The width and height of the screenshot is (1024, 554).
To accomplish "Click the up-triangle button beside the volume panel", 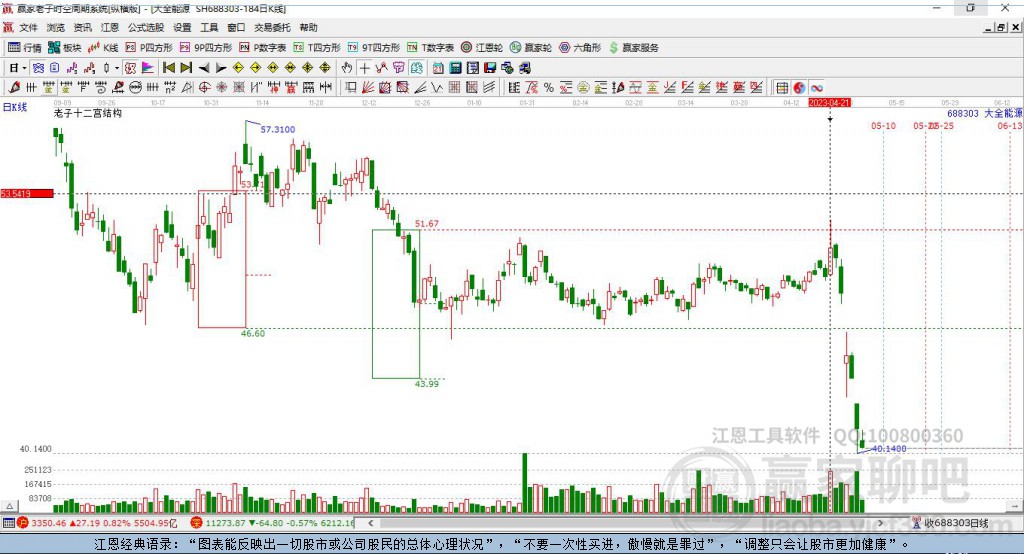I will pyautogui.click(x=9, y=506).
